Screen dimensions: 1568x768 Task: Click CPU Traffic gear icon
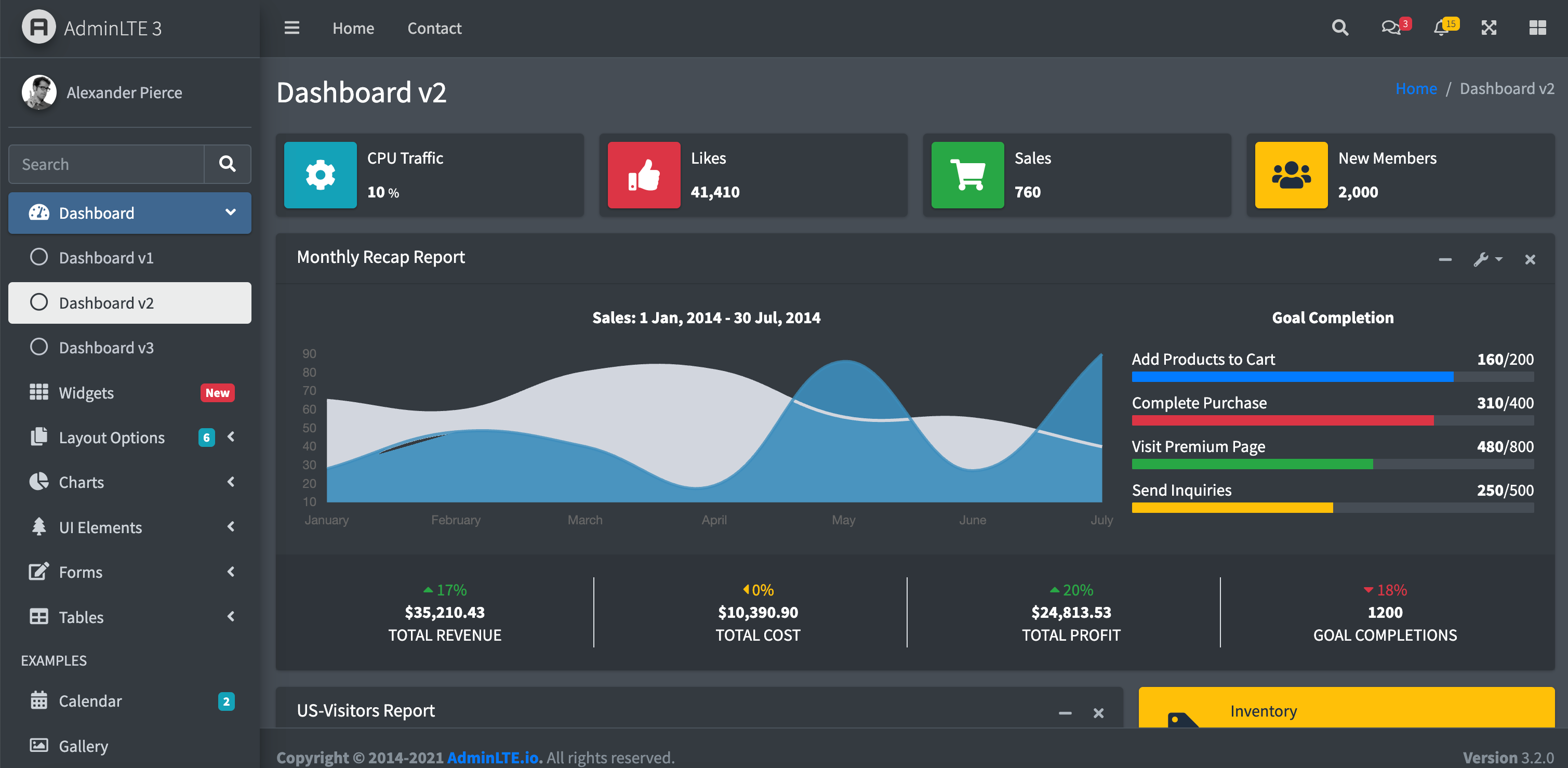(x=320, y=175)
